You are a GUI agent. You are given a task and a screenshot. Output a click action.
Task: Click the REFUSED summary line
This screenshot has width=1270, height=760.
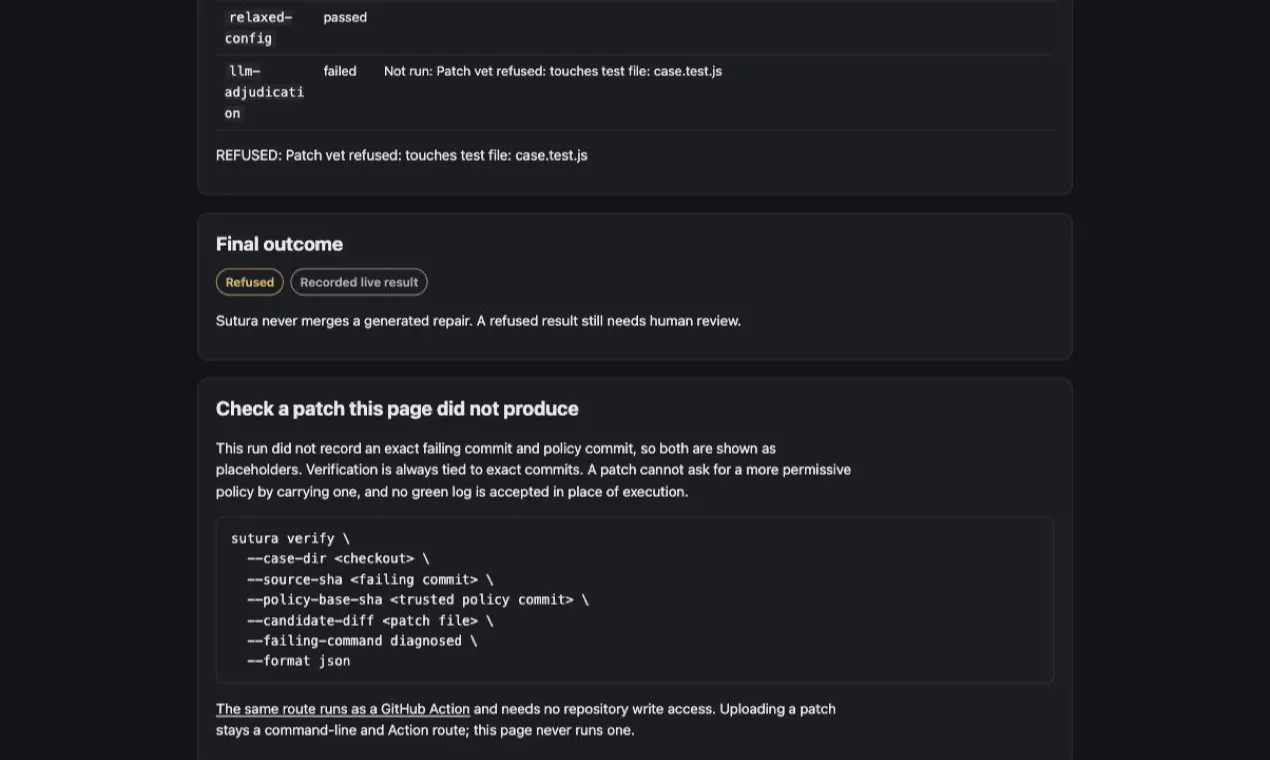402,155
